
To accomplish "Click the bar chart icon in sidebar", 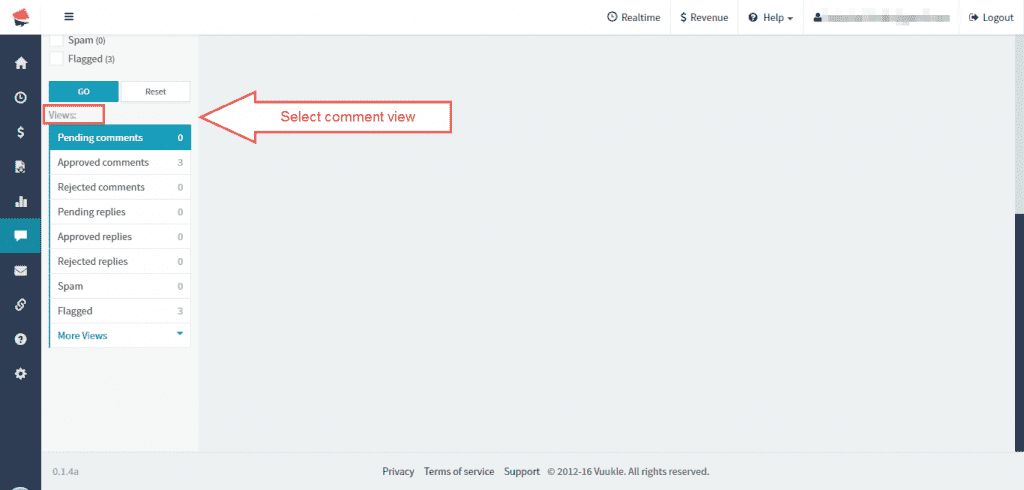I will [20, 201].
